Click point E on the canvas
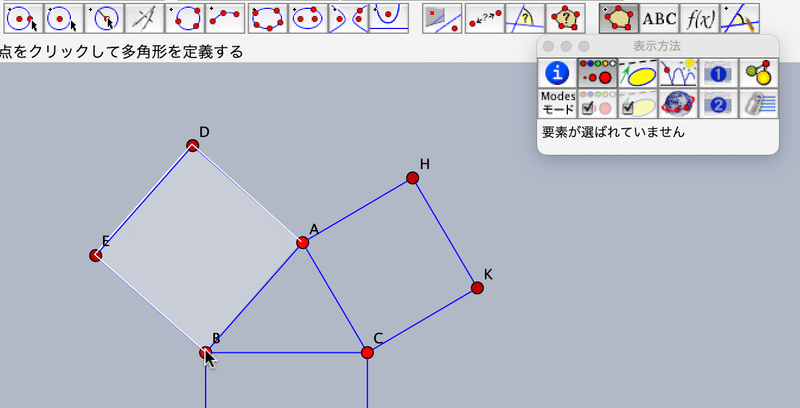The image size is (800, 408). tap(95, 255)
